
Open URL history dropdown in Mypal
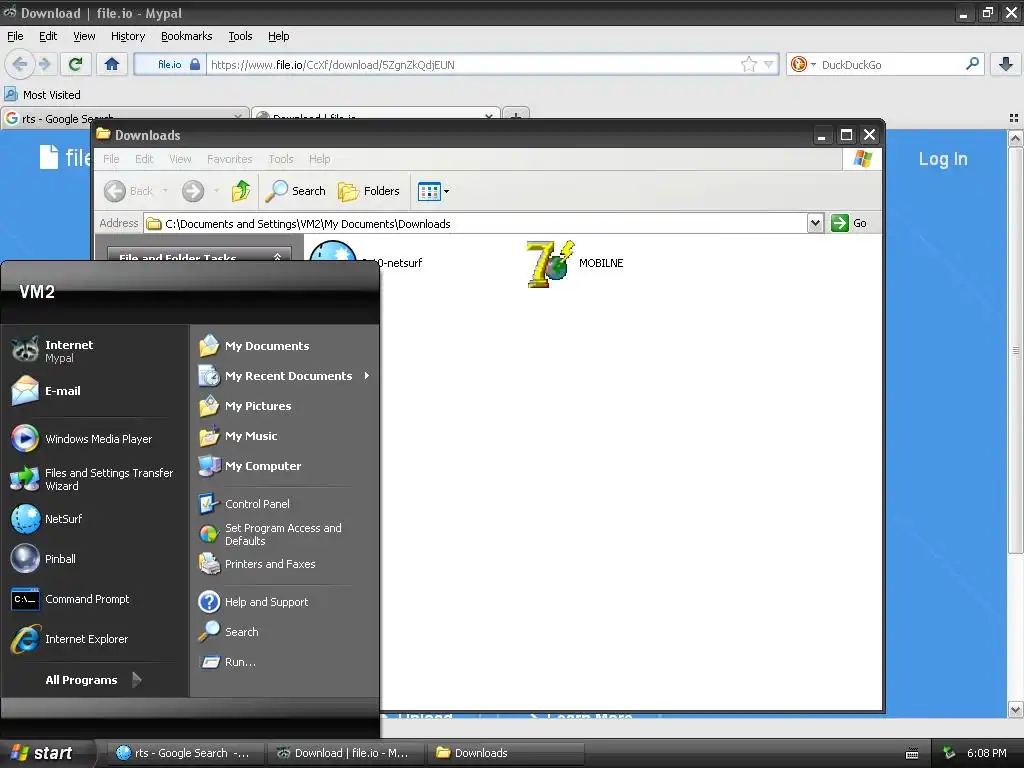[769, 64]
